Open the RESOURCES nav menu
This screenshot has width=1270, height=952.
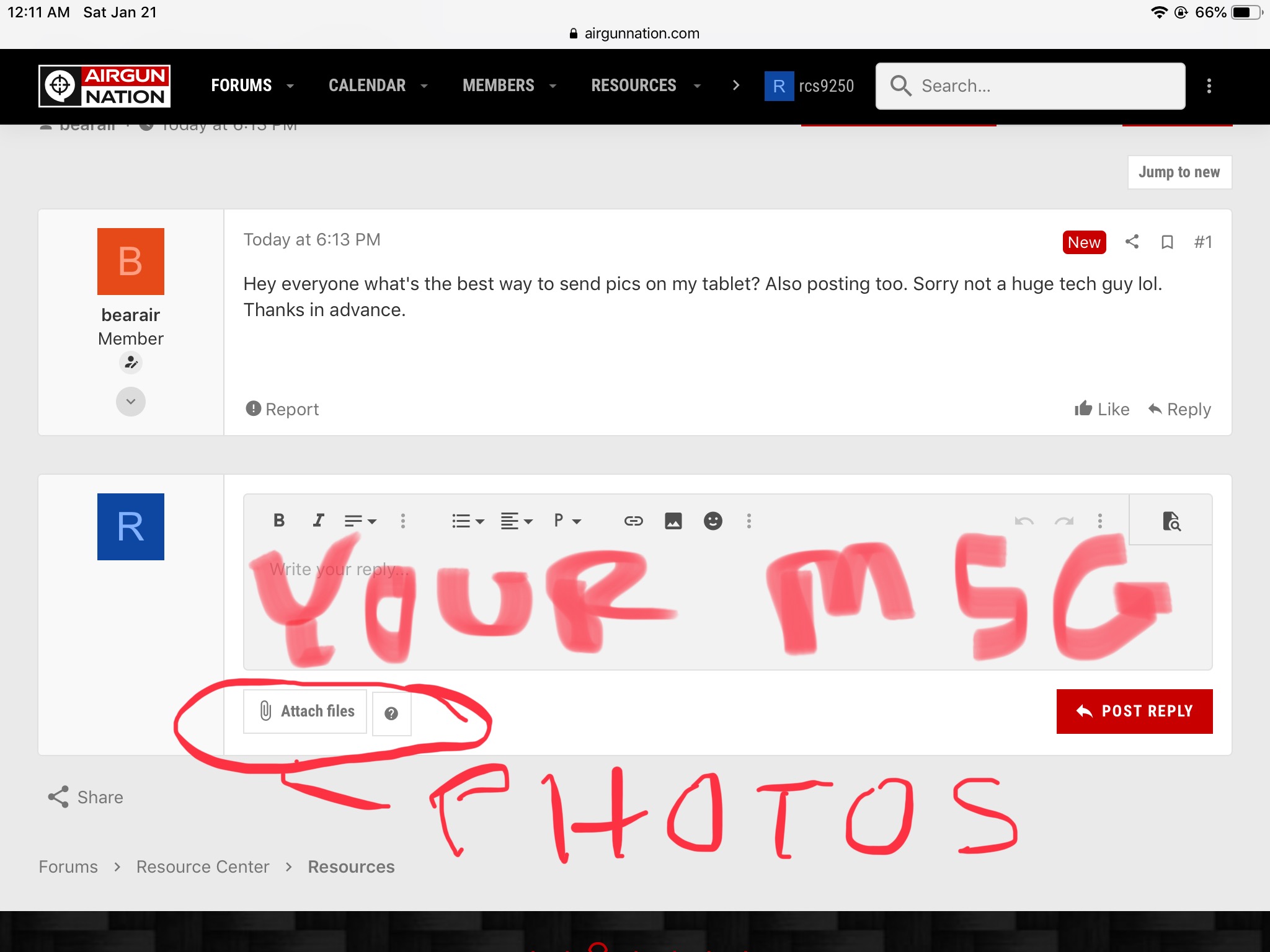coord(634,86)
